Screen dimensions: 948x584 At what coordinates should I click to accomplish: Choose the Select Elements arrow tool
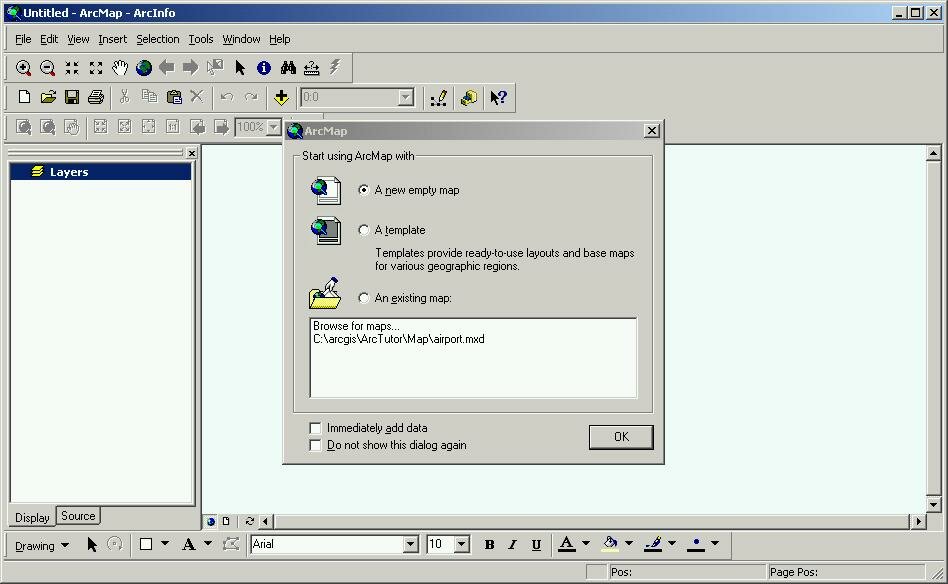click(240, 68)
